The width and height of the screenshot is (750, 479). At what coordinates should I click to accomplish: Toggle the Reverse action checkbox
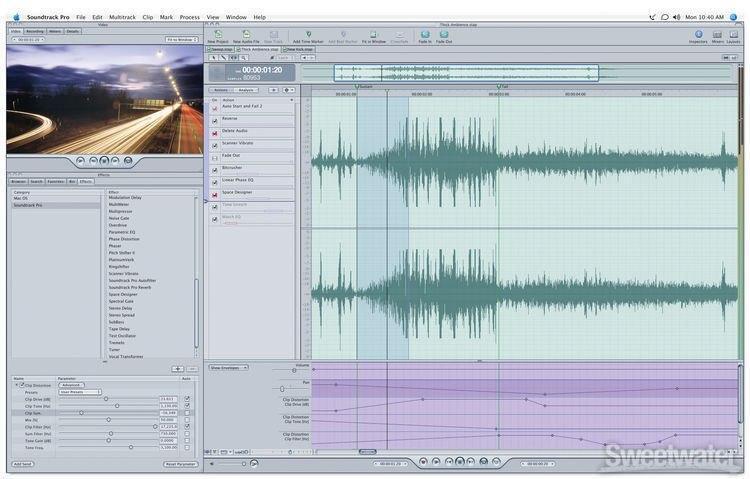[214, 121]
